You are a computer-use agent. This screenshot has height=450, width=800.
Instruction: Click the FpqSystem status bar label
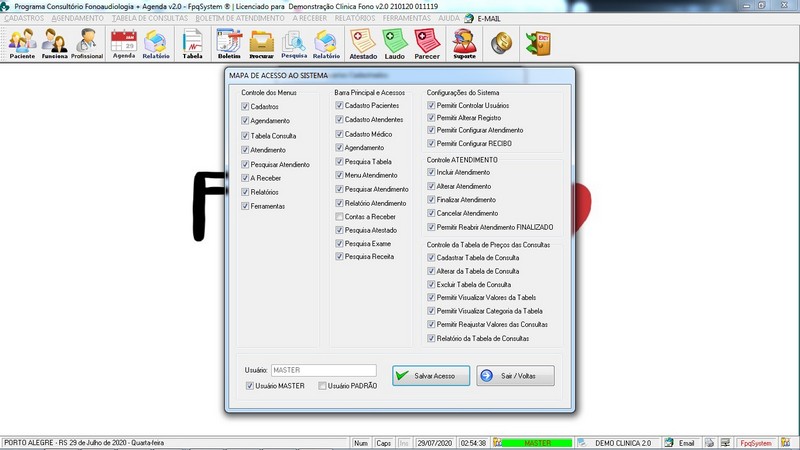(756, 443)
